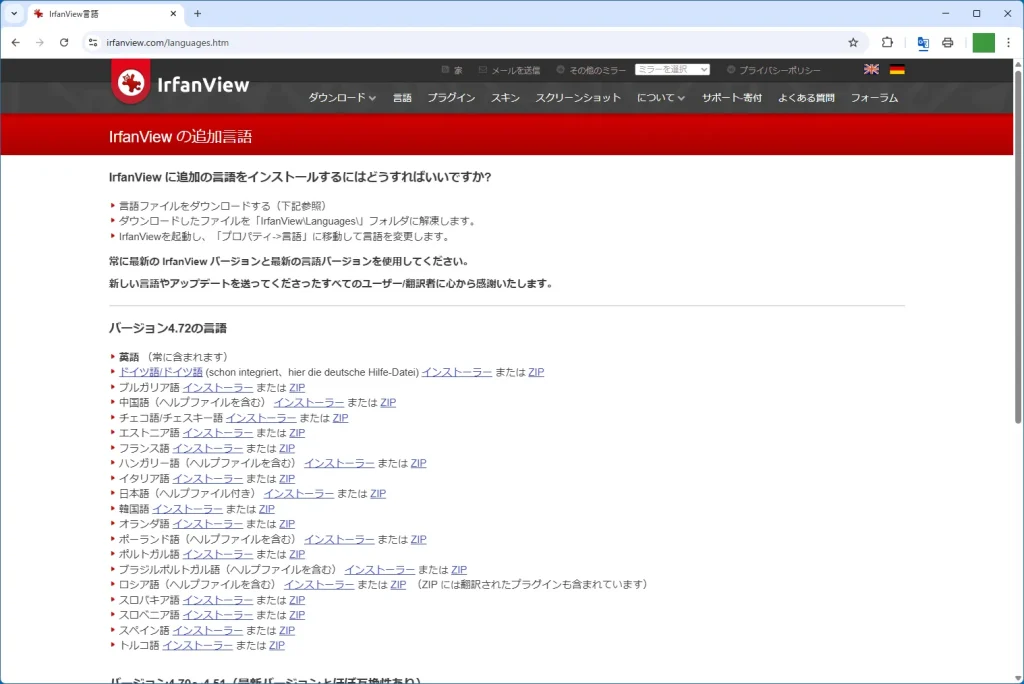Click the Google Translate icon in toolbar

point(923,42)
